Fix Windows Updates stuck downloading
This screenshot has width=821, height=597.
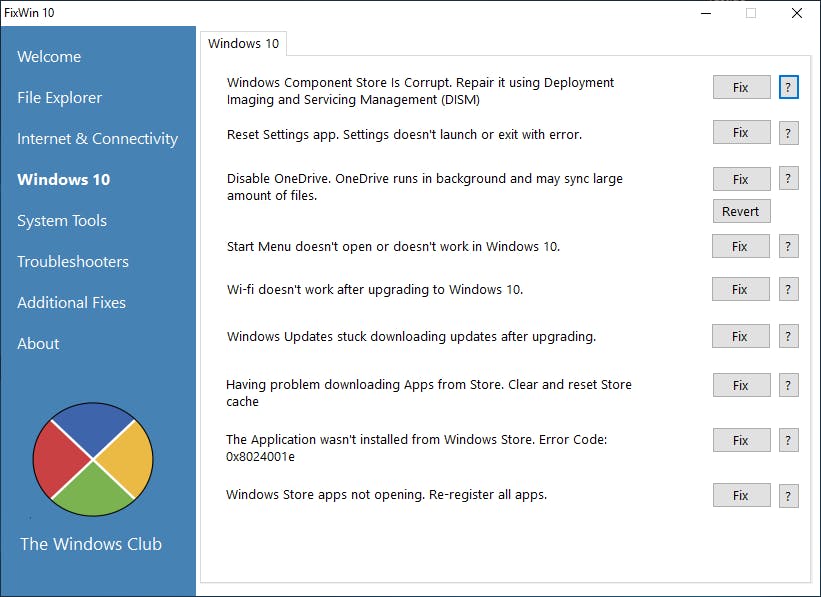pos(740,336)
